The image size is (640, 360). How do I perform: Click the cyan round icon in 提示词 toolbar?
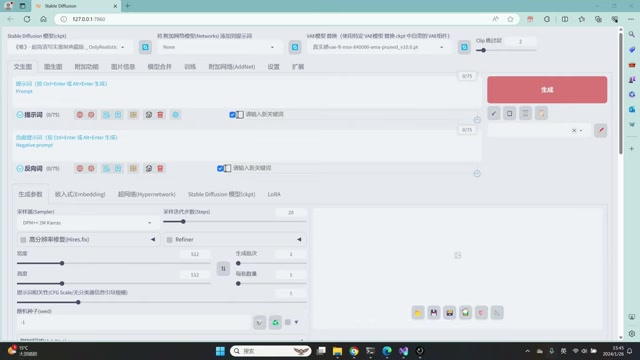tap(176, 115)
